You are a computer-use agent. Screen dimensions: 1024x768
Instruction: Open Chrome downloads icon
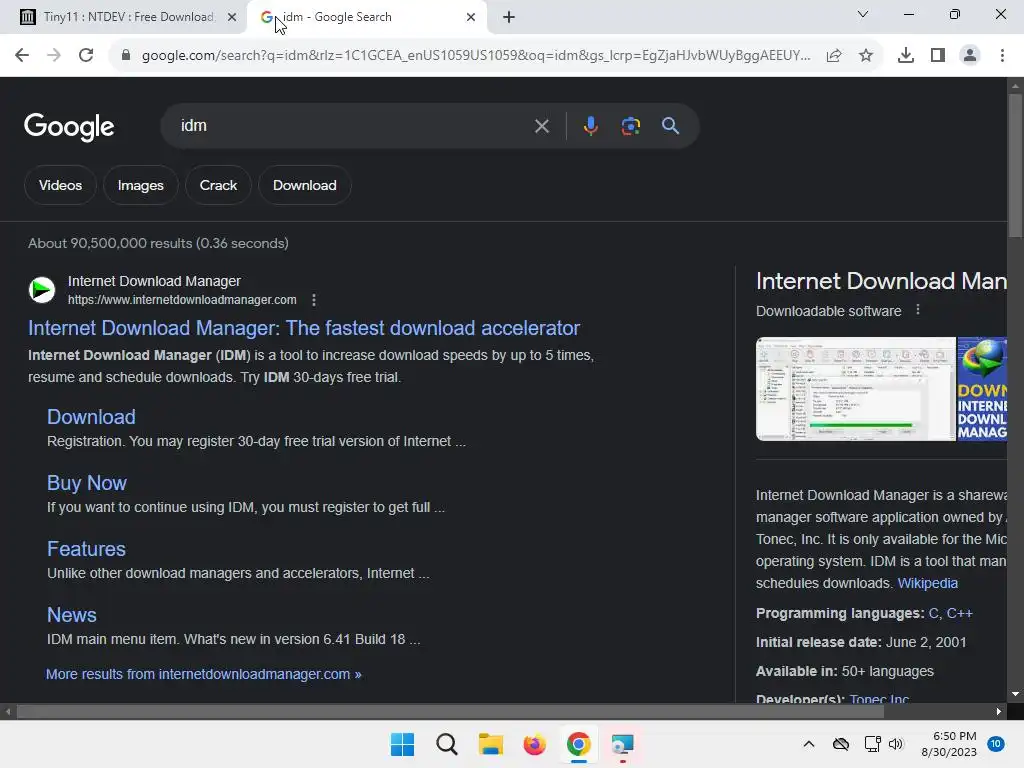906,56
